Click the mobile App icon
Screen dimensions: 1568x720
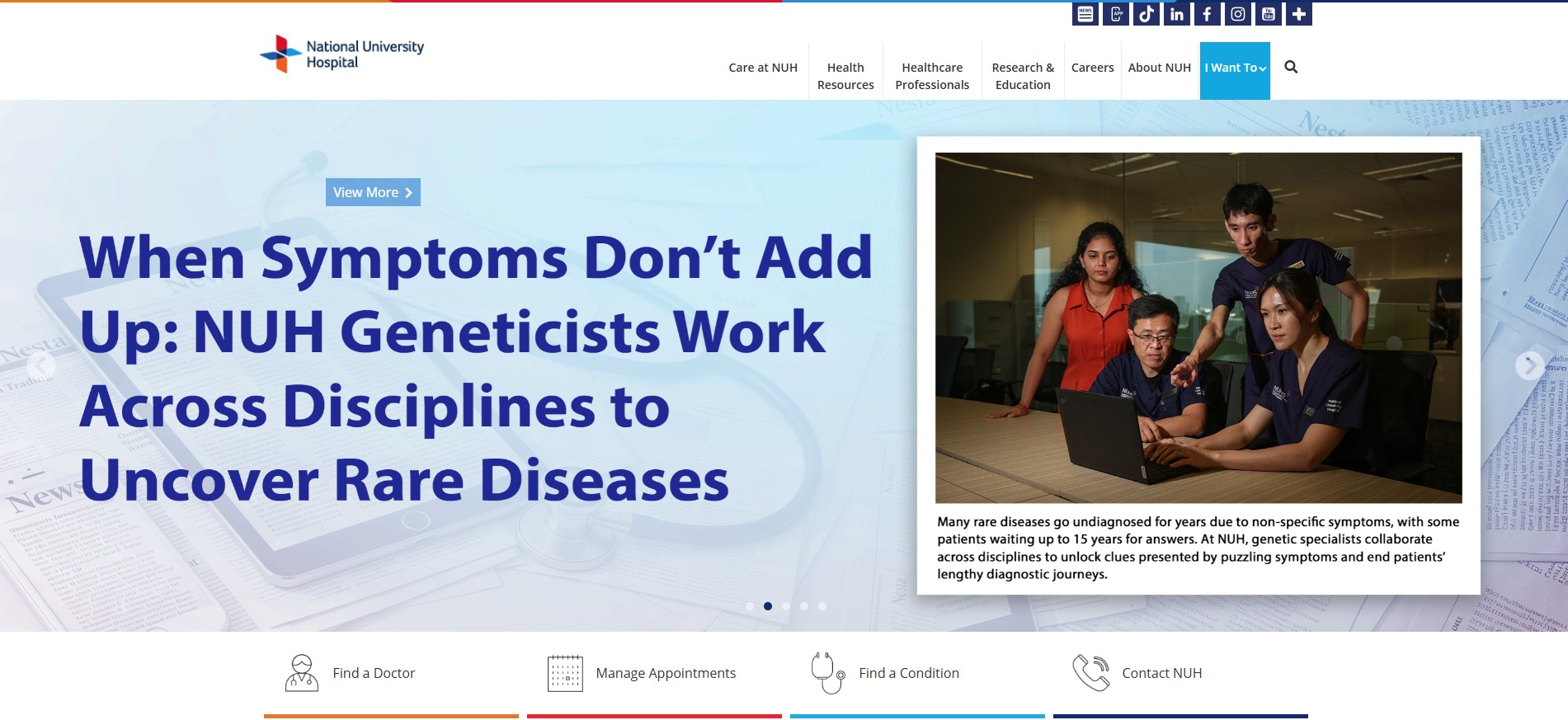[1116, 14]
